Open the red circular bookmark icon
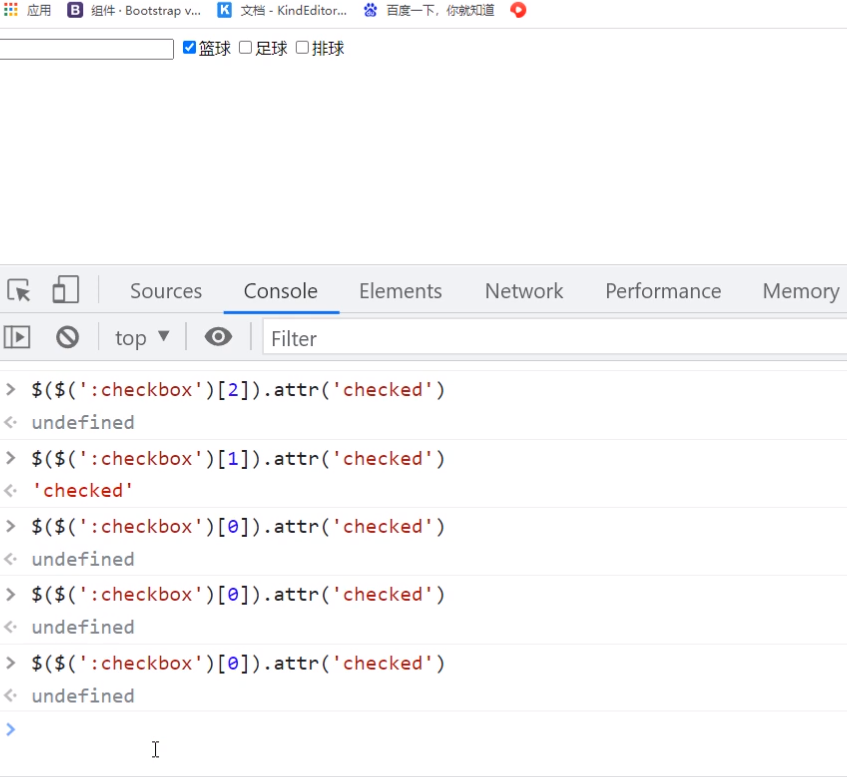This screenshot has height=777, width=847. pyautogui.click(x=518, y=10)
